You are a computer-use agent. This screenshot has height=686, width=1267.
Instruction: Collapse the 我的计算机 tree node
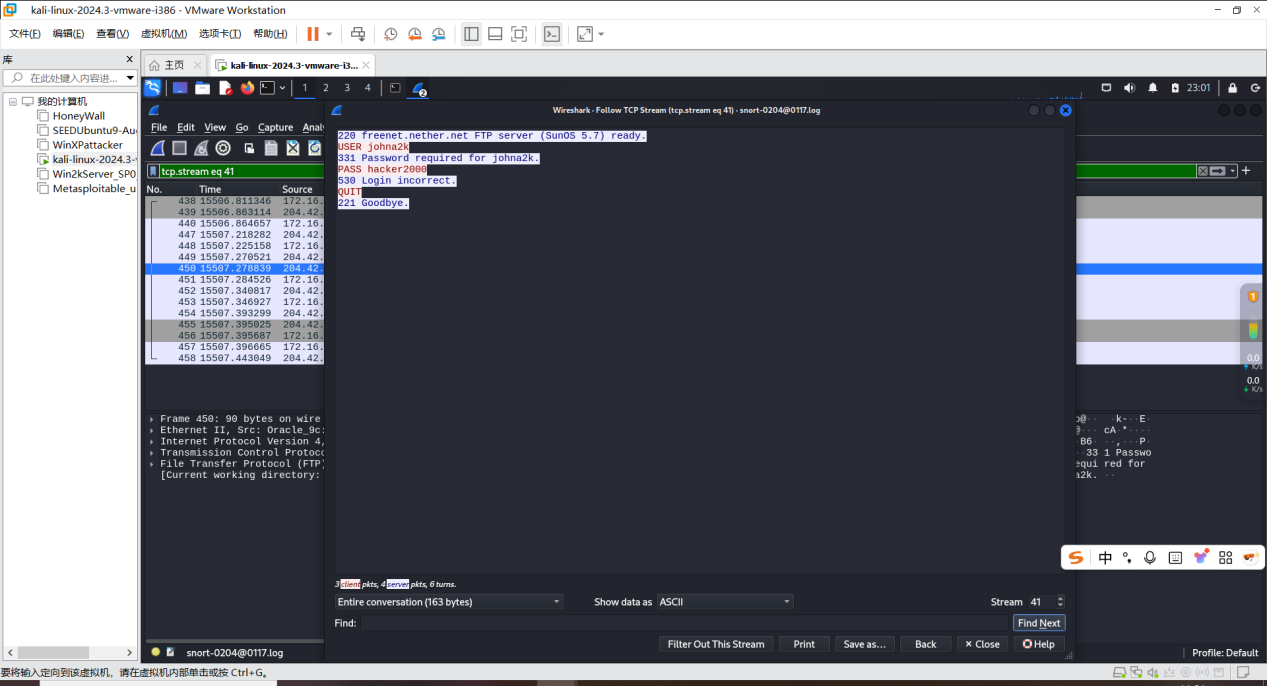tap(13, 101)
